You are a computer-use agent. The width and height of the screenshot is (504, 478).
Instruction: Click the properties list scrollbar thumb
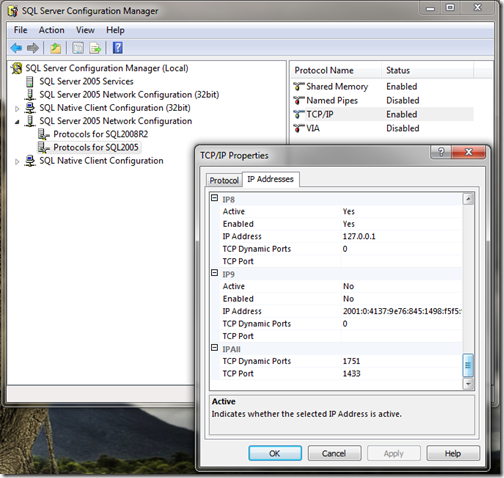coord(468,365)
